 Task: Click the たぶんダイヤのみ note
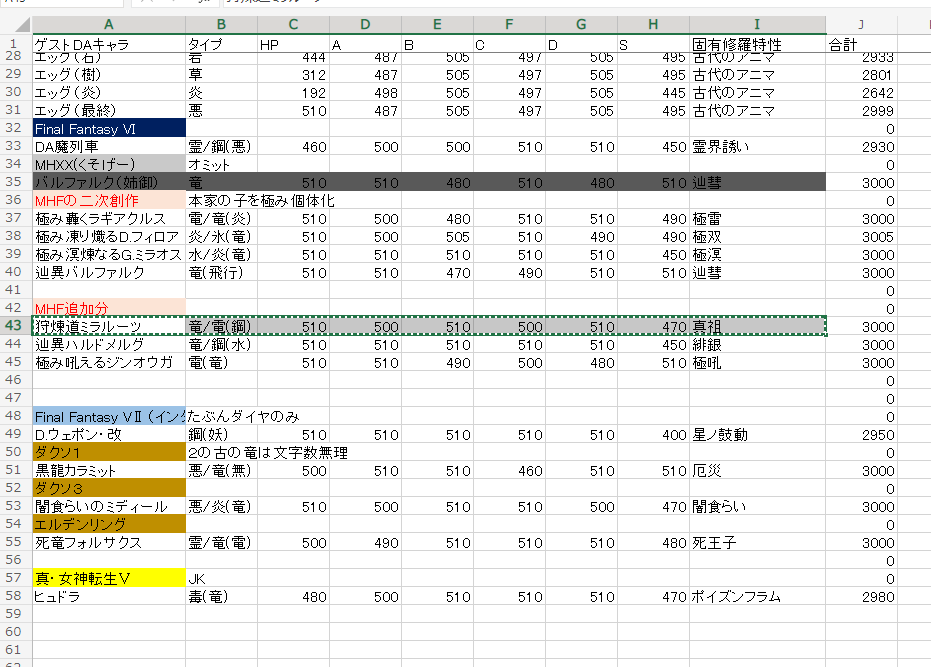(x=243, y=416)
